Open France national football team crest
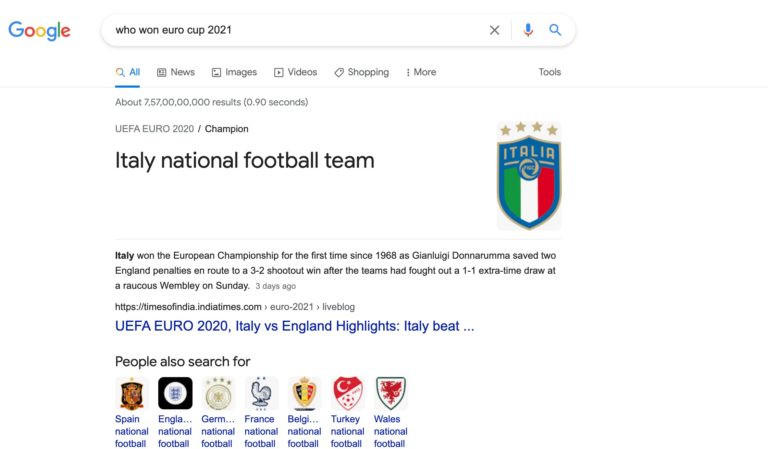Screen dimensions: 768x449 pyautogui.click(x=261, y=393)
